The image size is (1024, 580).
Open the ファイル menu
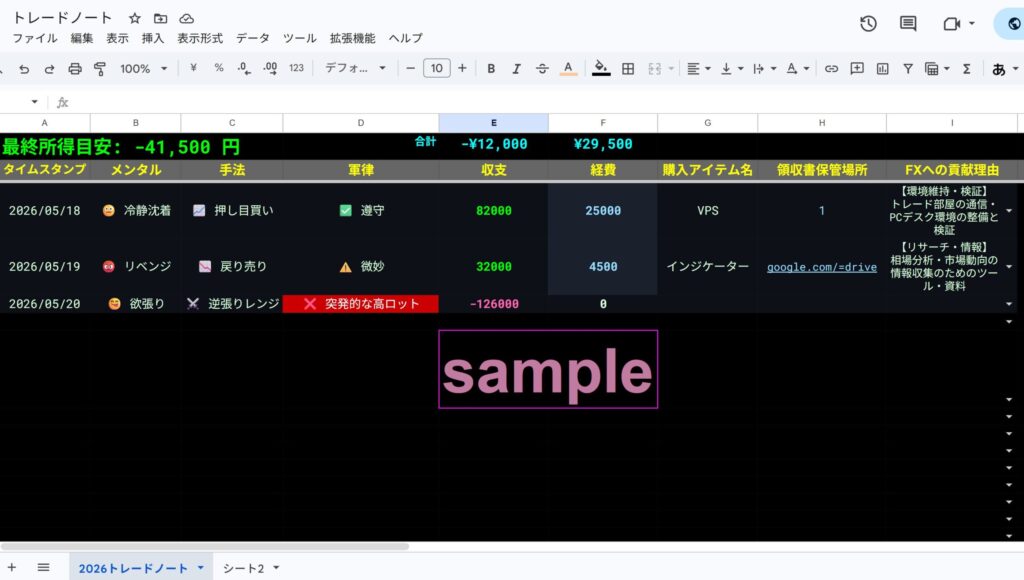35,38
